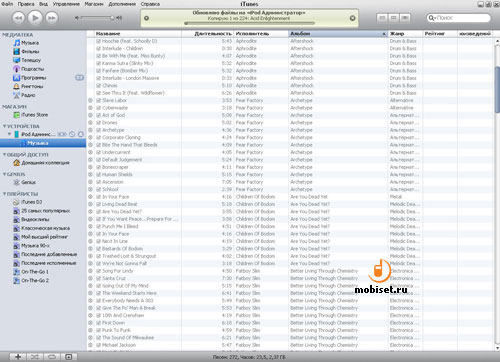Skip to the next track
This screenshot has height=362, width=500.
(52, 18)
